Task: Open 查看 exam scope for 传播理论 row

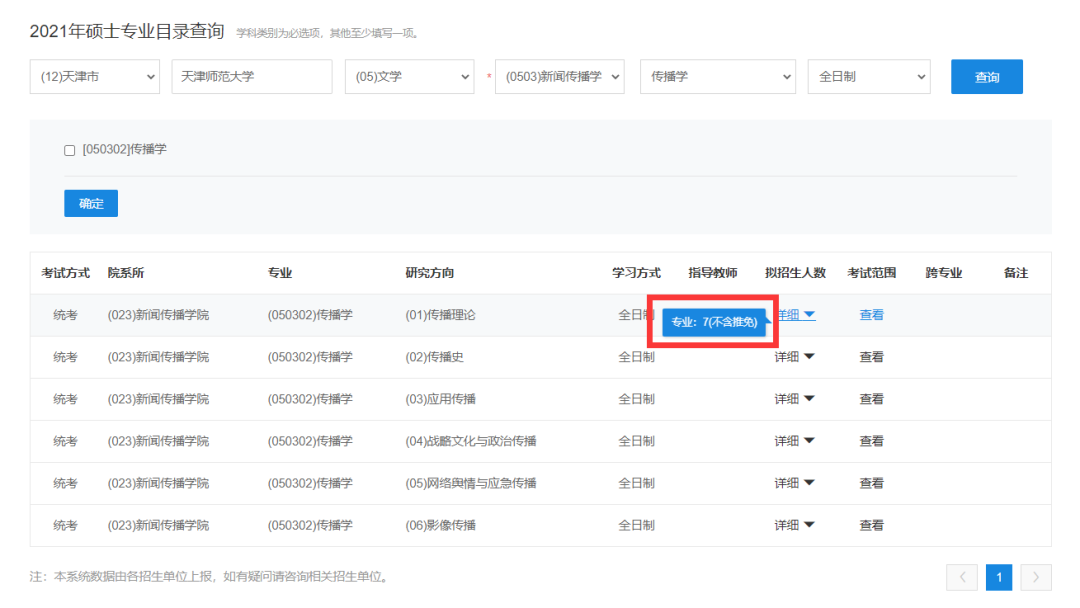Action: [871, 315]
